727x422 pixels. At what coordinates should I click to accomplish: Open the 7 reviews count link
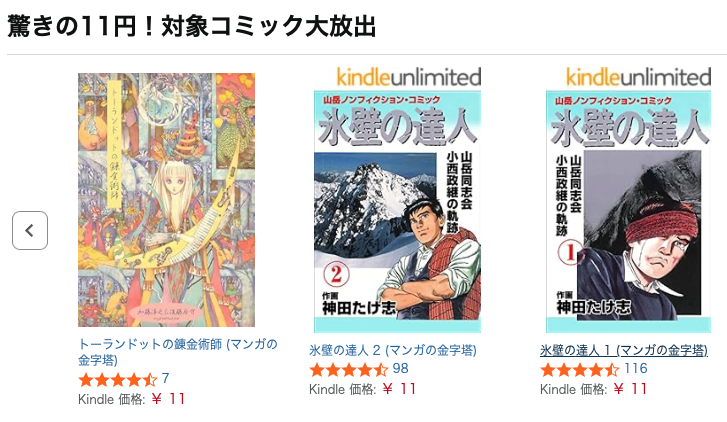166,379
